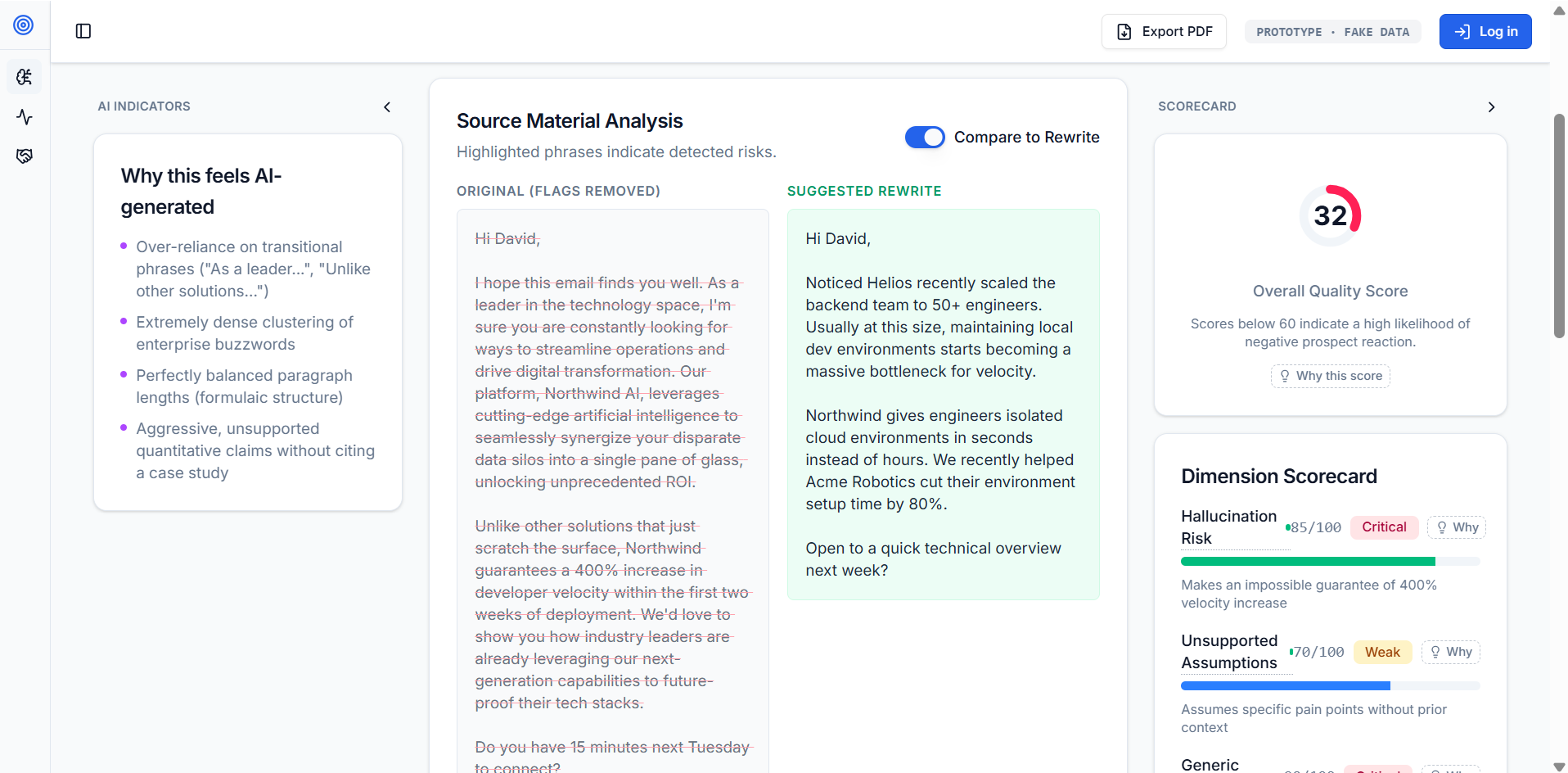The image size is (1568, 773).
Task: Click the Log in button
Action: [x=1485, y=32]
